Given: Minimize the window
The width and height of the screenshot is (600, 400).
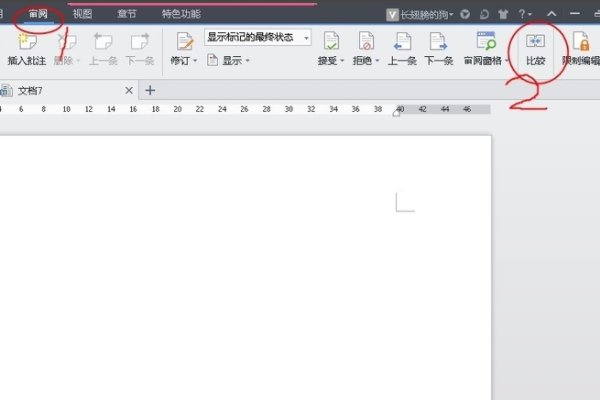Looking at the screenshot, I should click(x=575, y=13).
